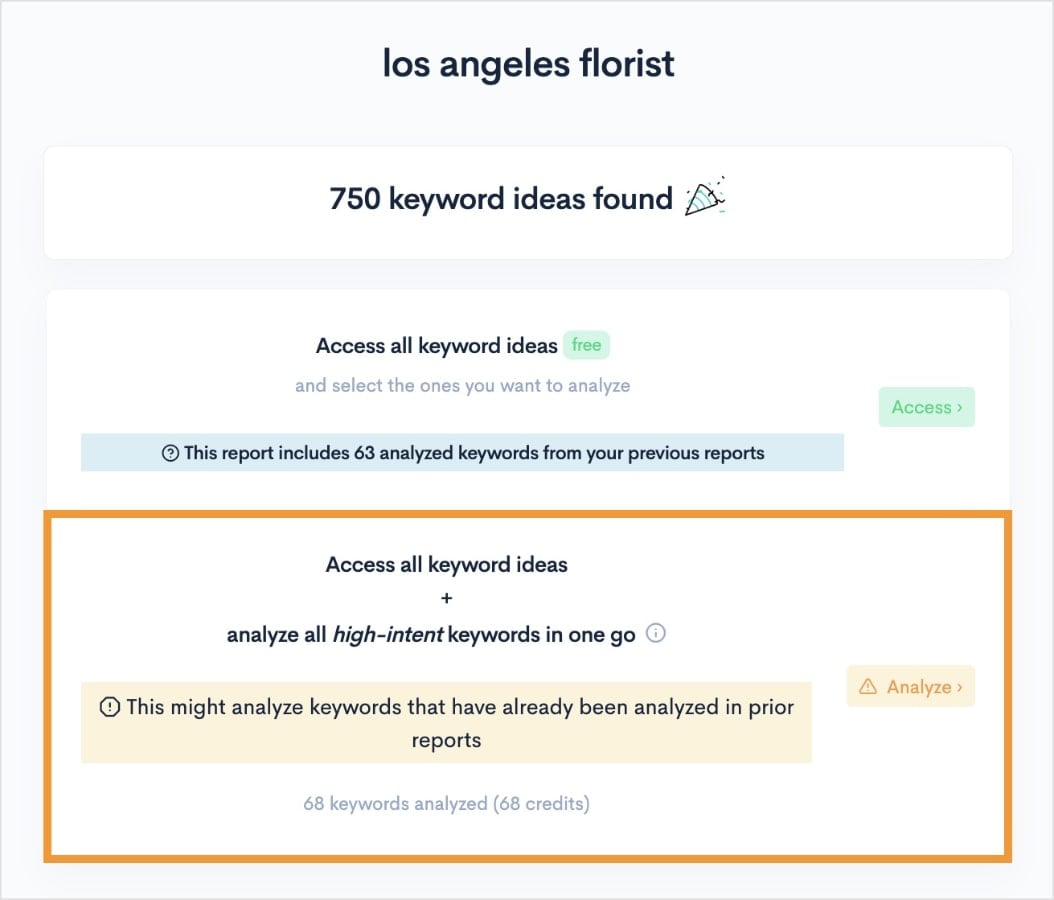Image resolution: width=1054 pixels, height=900 pixels.
Task: Click the blue banner about 63 analyzed keywords
Action: [462, 452]
